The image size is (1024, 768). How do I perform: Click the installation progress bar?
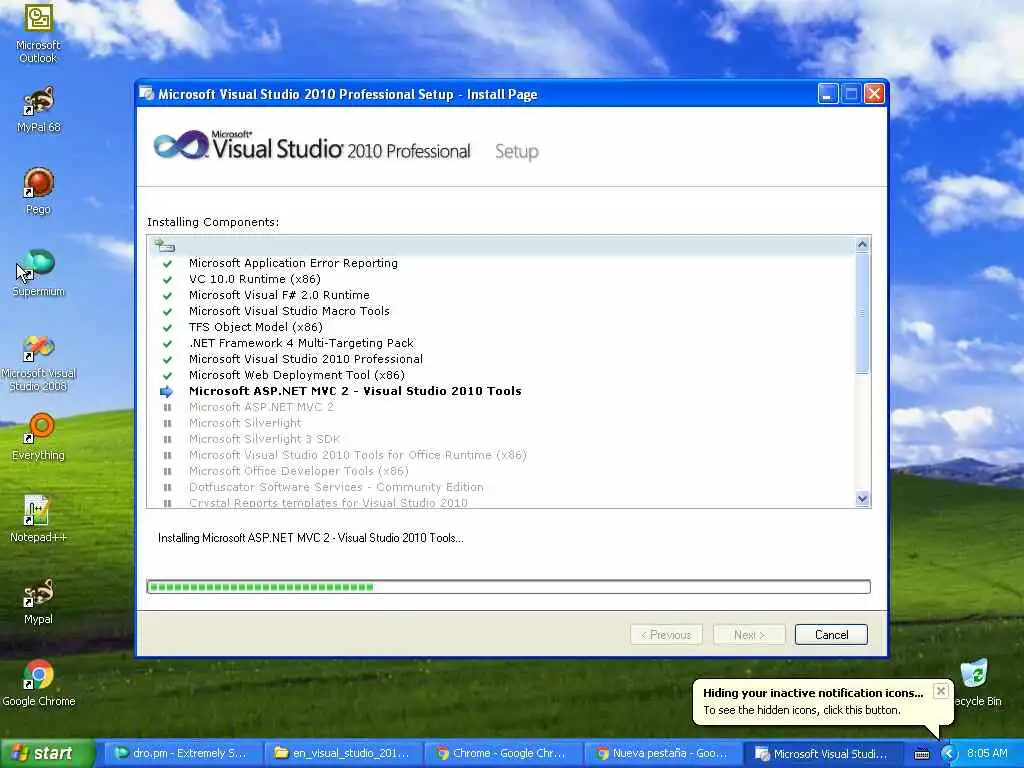[508, 586]
